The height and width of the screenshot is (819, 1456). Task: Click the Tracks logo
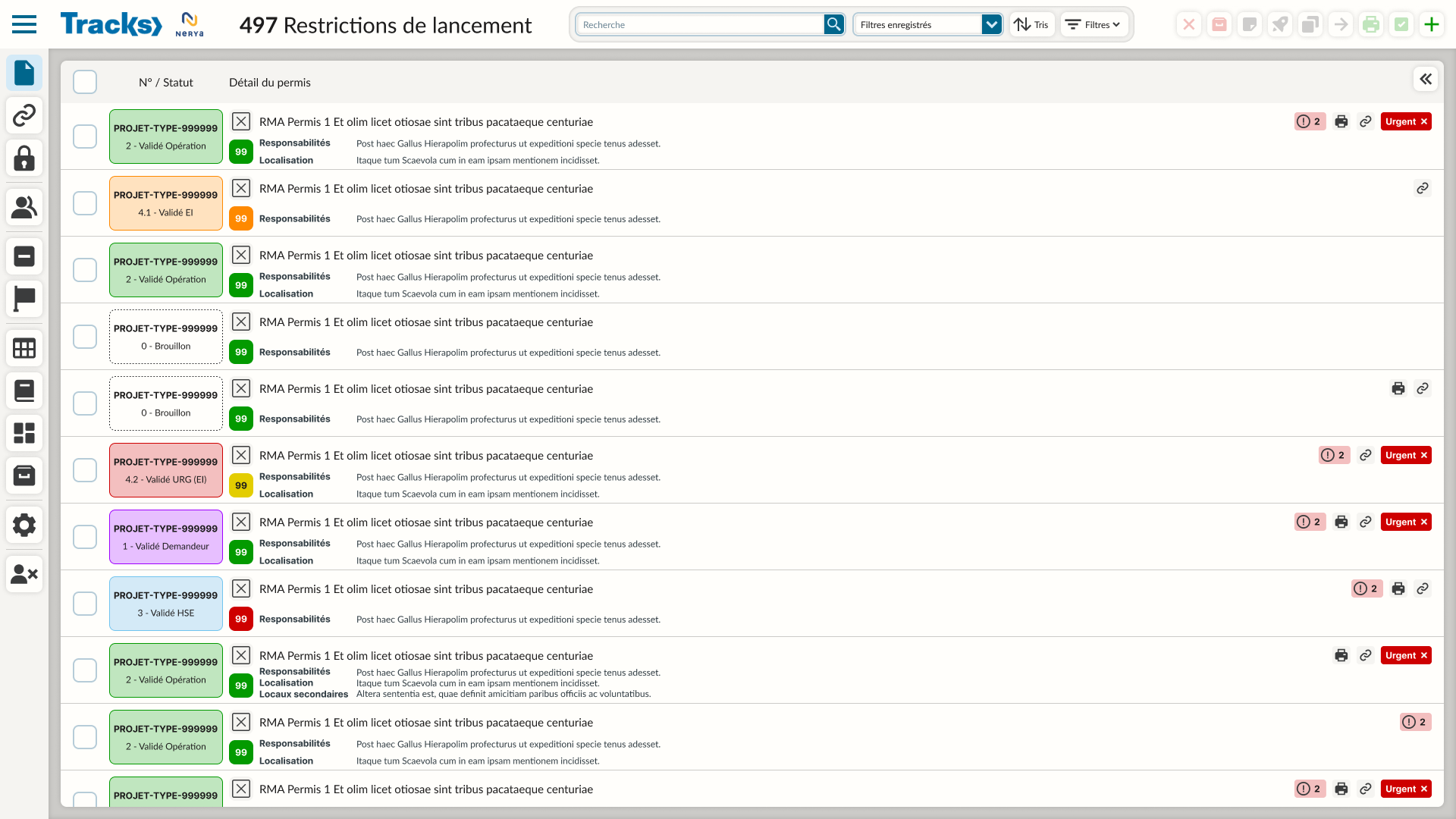coord(111,24)
